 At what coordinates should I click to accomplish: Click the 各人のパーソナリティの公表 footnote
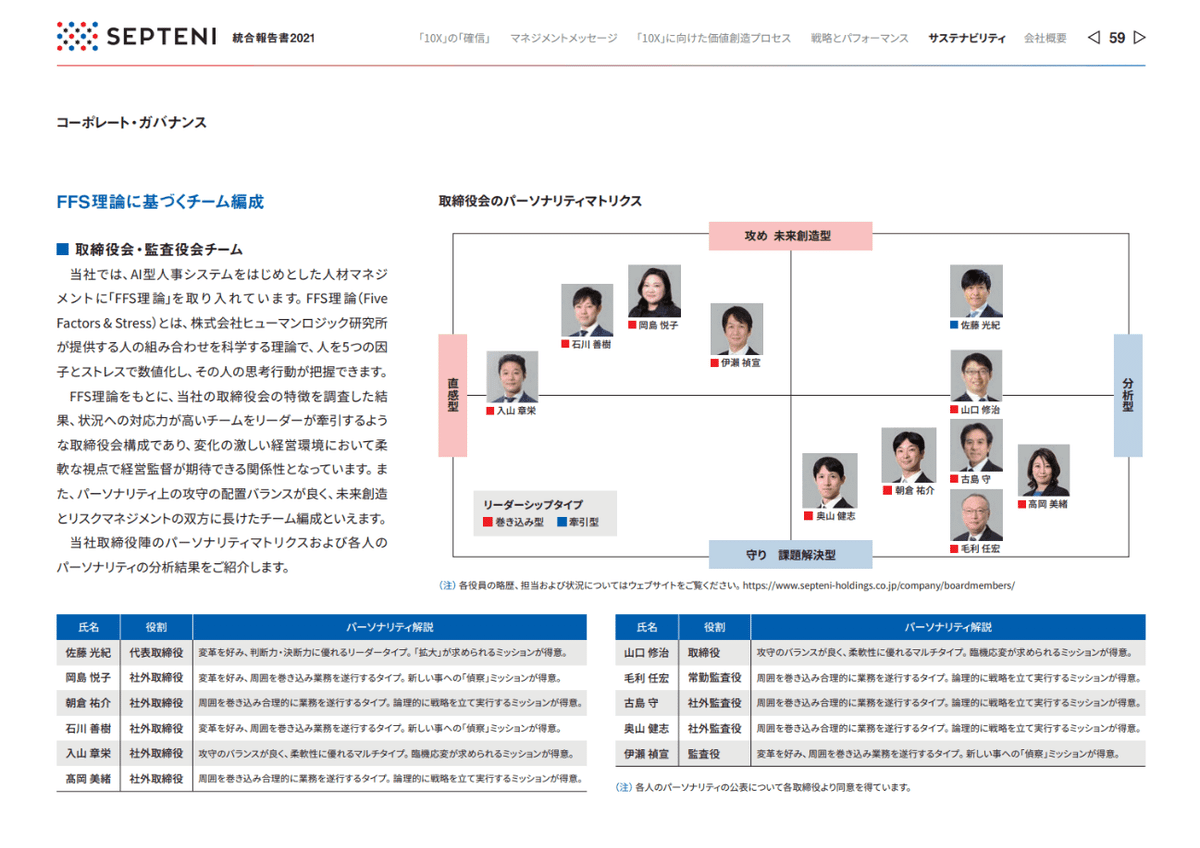coord(764,787)
